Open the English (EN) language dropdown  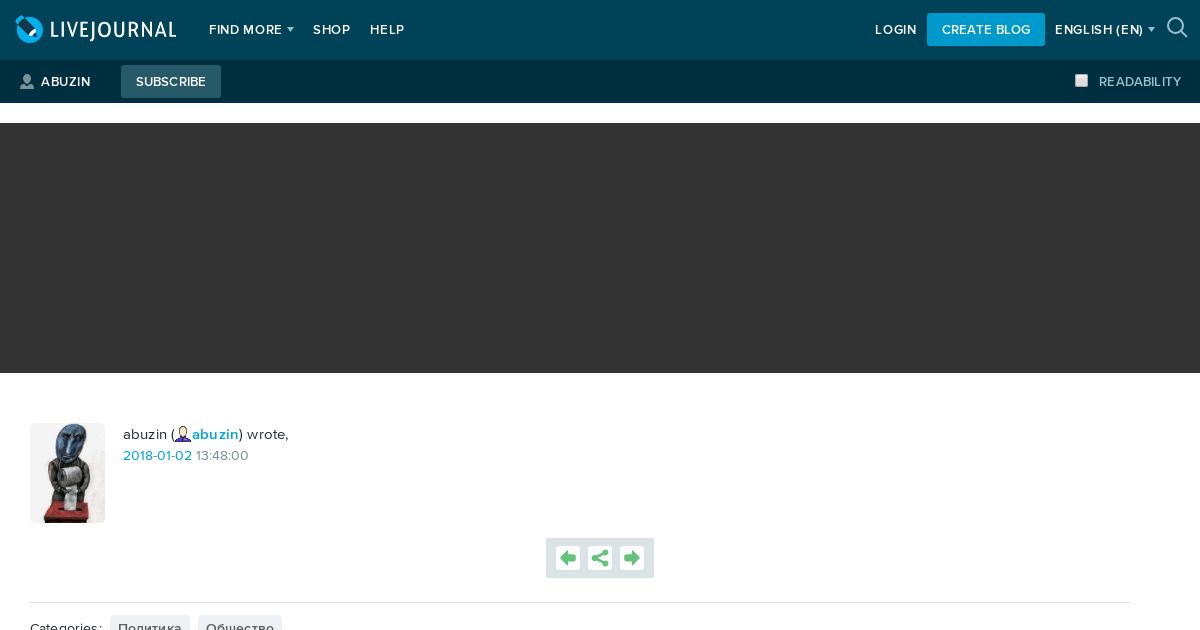(x=1105, y=30)
